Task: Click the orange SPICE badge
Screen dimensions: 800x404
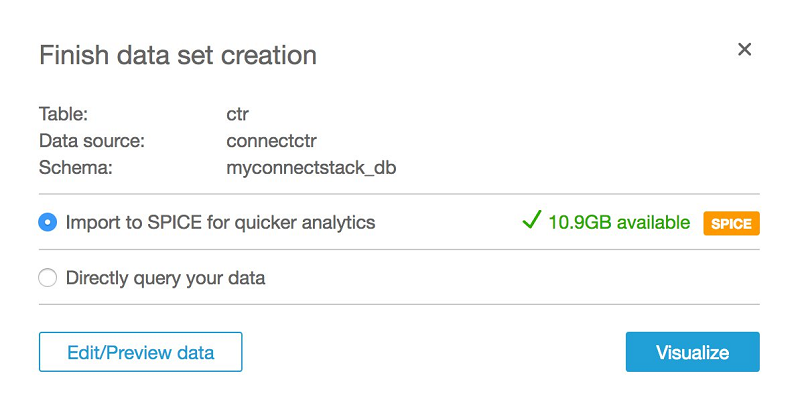Action: 731,223
